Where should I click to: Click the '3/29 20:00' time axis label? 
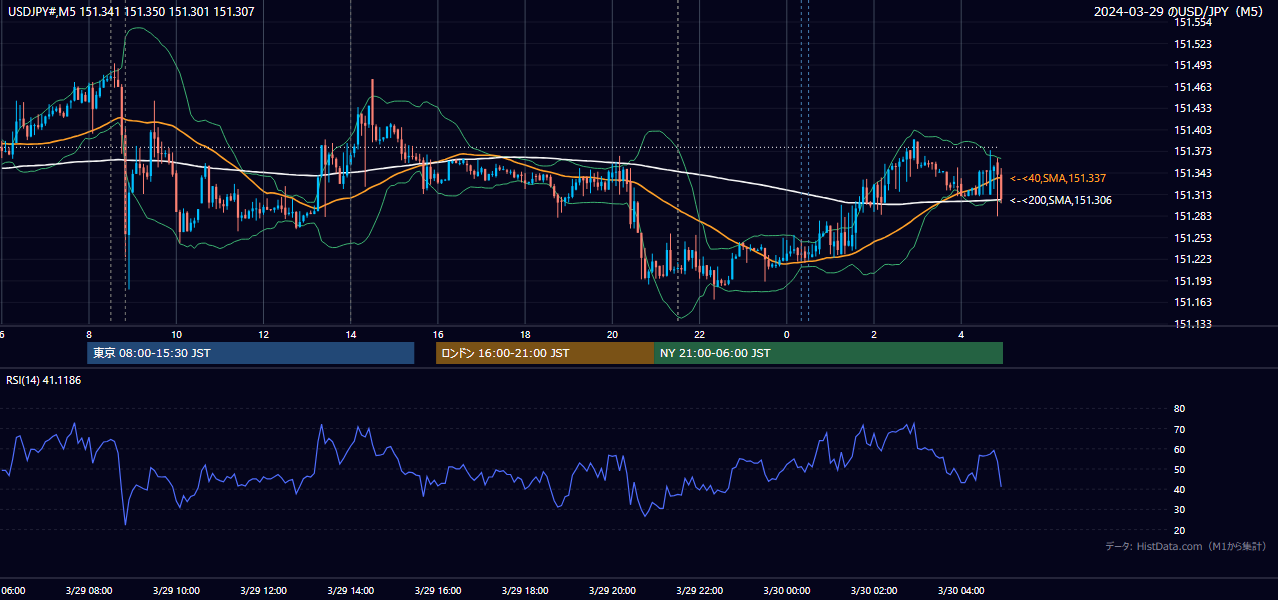(x=612, y=590)
